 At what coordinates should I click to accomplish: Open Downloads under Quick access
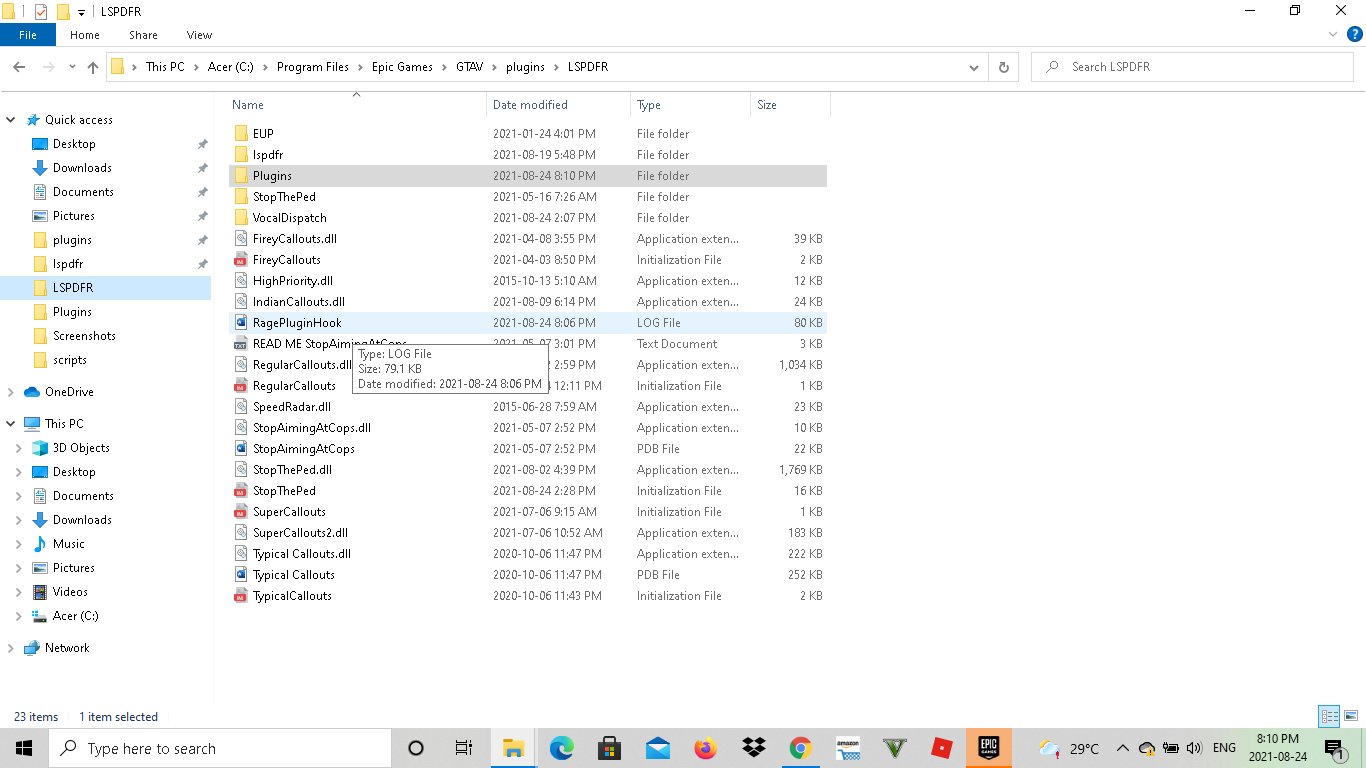coord(82,168)
